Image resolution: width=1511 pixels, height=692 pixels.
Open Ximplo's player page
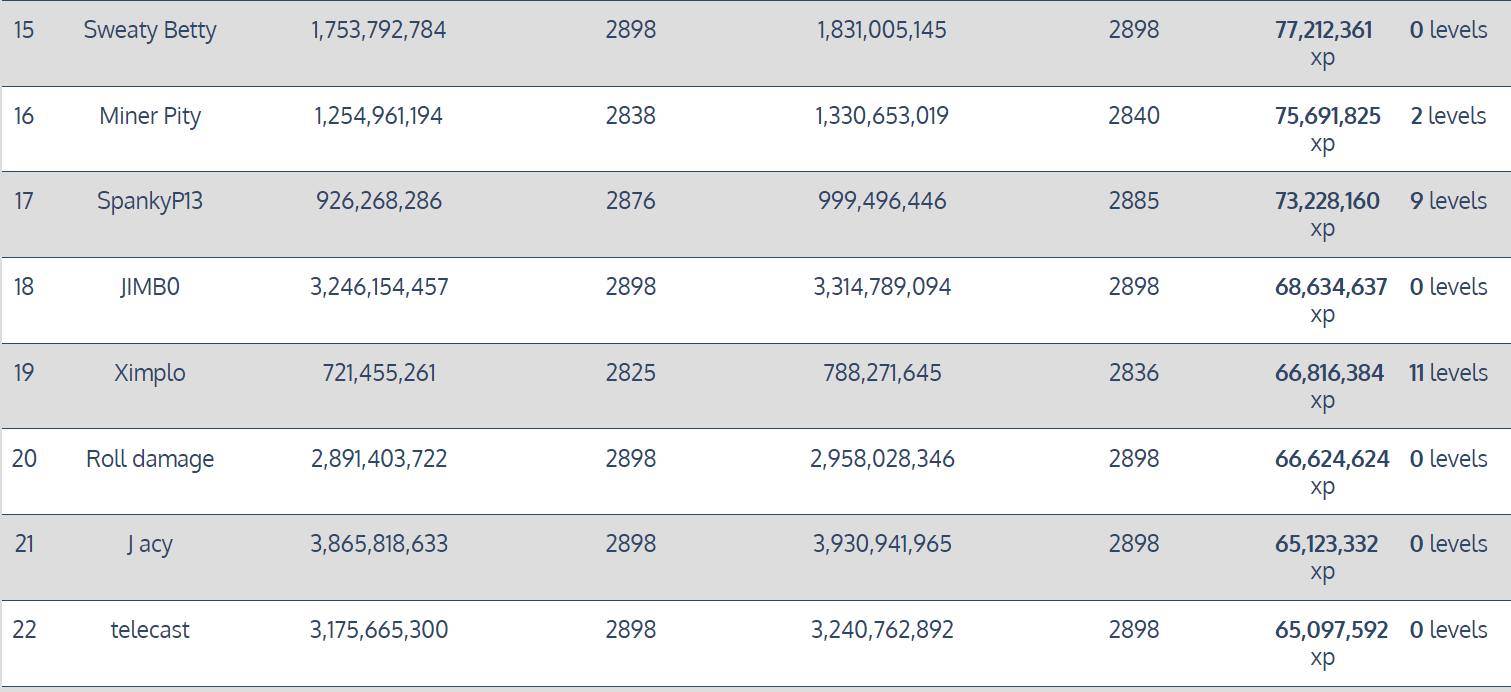tap(150, 373)
